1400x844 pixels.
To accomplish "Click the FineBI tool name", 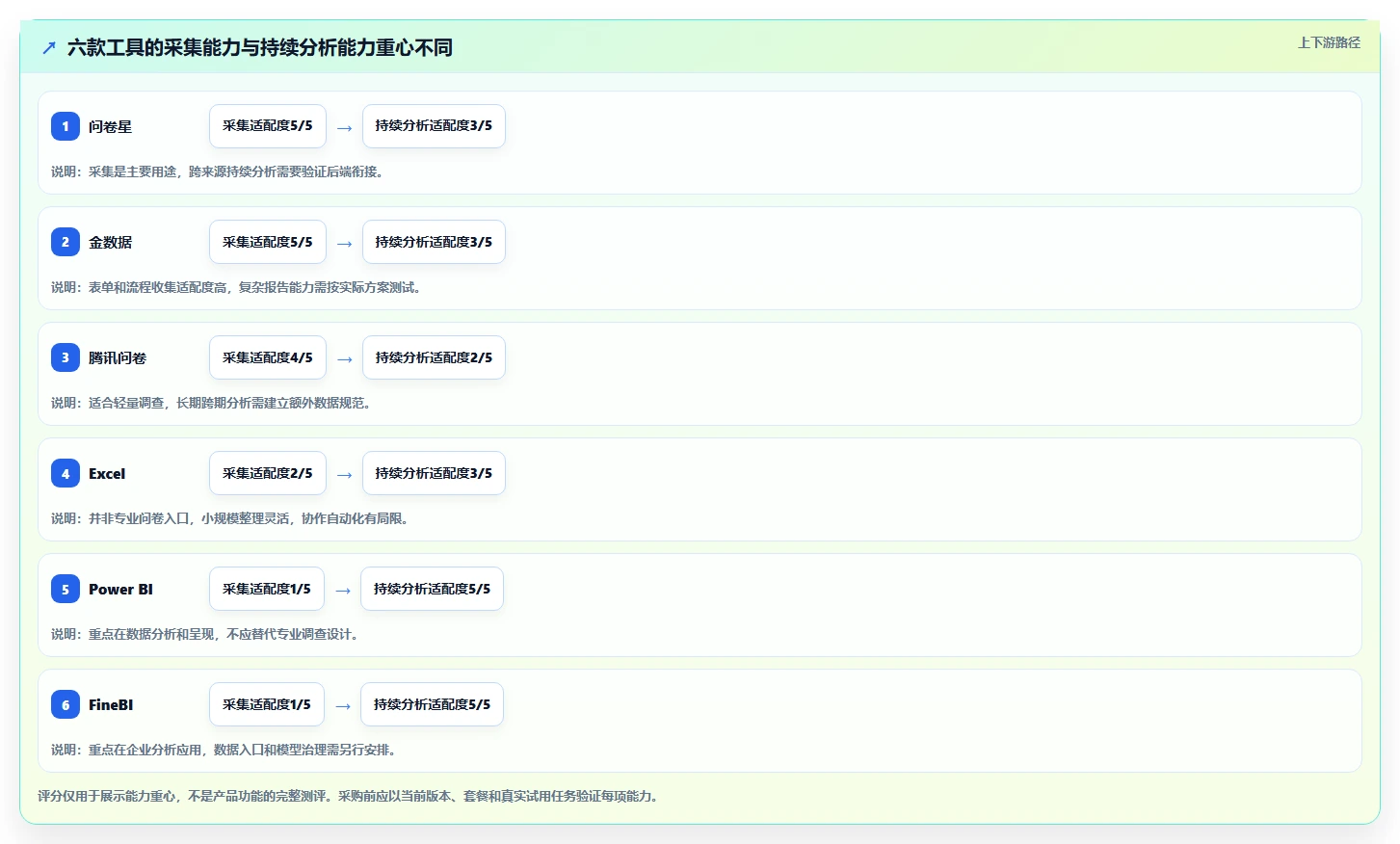I will coord(111,704).
